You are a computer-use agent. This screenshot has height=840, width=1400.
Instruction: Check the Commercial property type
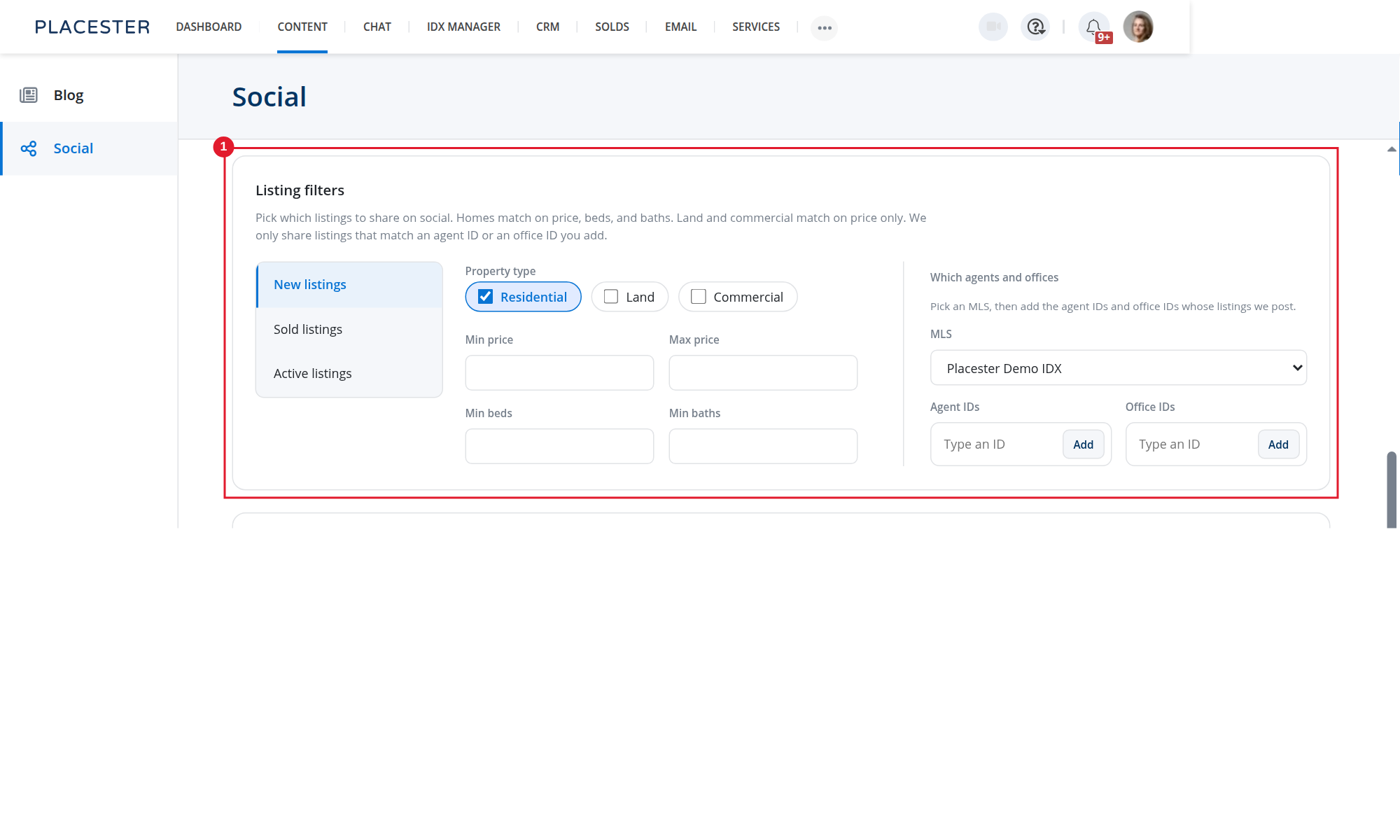[x=698, y=297]
